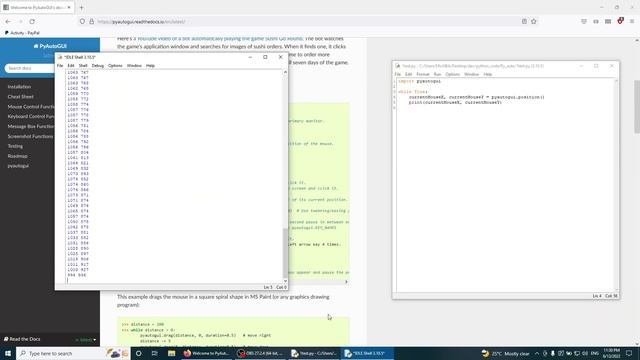Open Shell menu in IDLE Shell window
640x360 pixels.
83,65
